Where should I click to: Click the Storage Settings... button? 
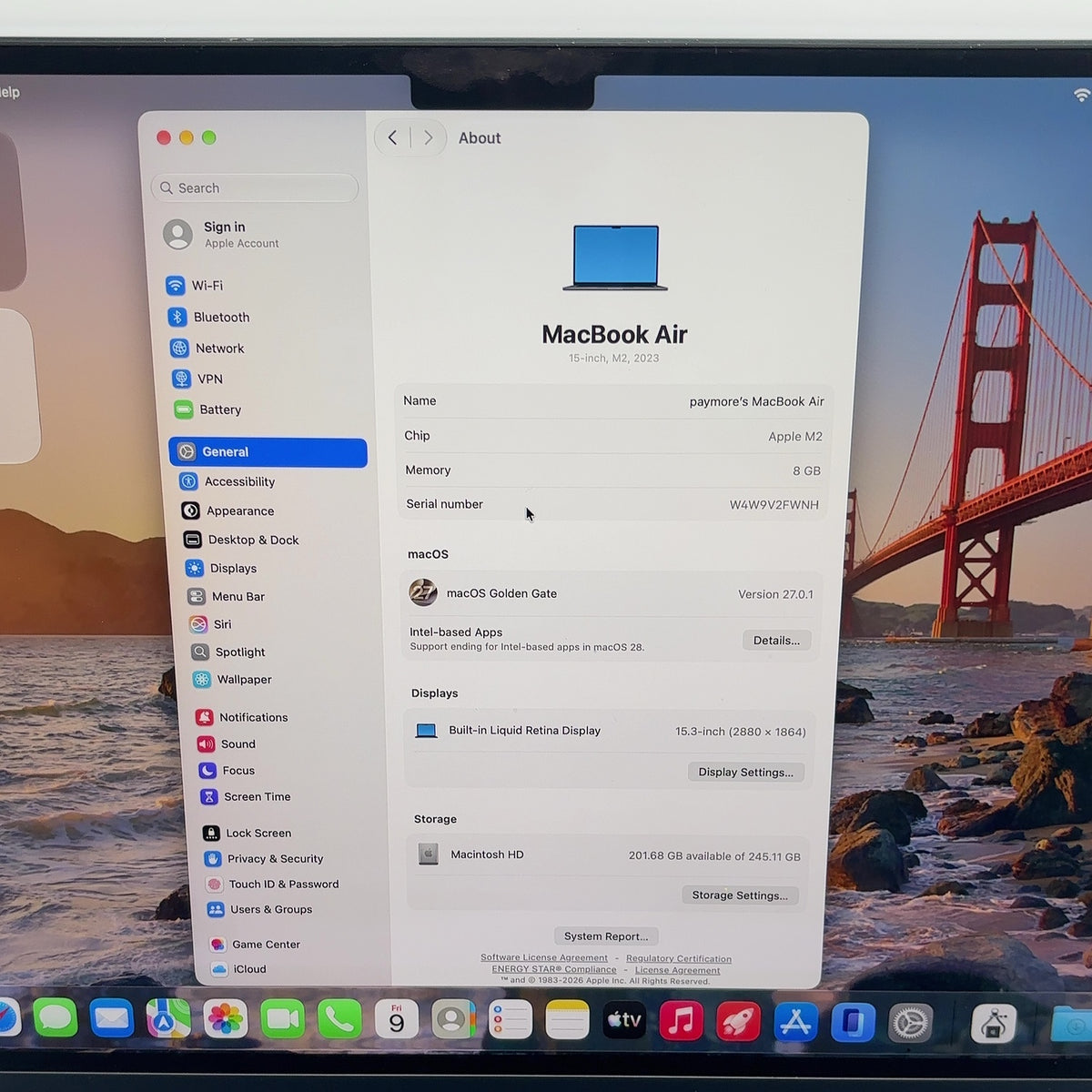coord(740,895)
